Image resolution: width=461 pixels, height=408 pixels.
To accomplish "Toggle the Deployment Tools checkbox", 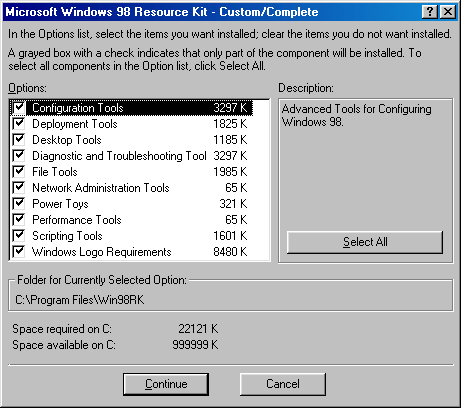I will click(19, 124).
